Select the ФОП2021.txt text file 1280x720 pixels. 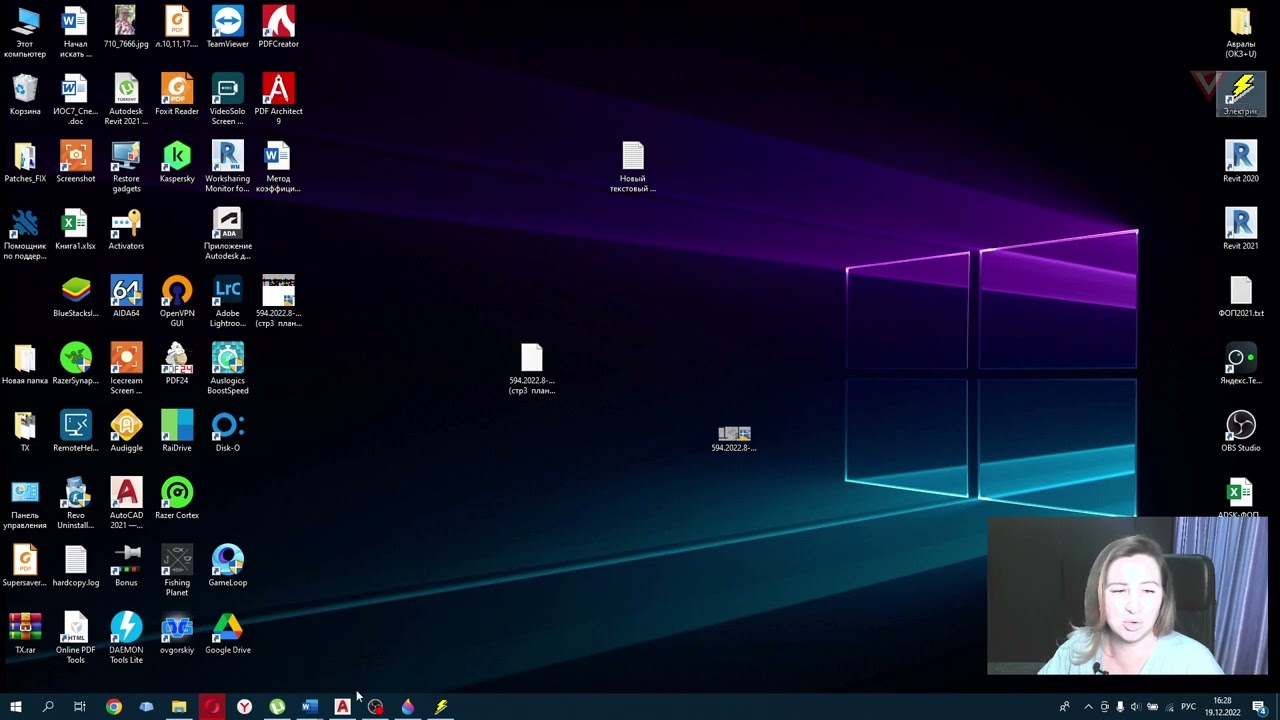pyautogui.click(x=1240, y=296)
